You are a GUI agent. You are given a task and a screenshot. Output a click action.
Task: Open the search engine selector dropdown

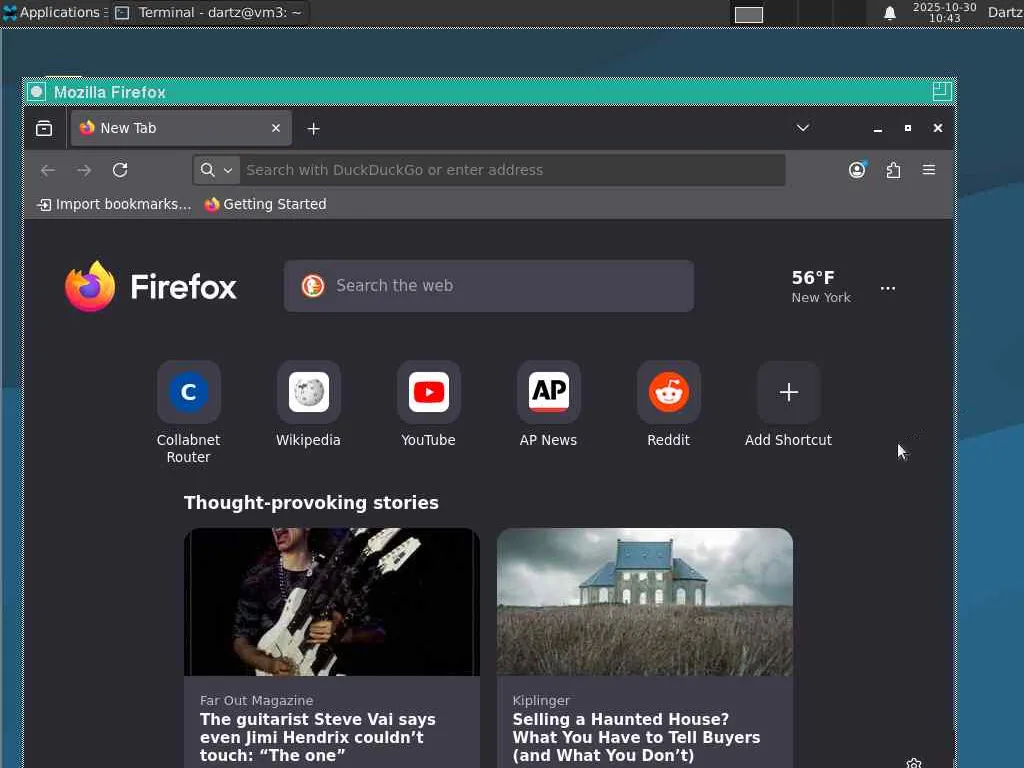pos(216,170)
